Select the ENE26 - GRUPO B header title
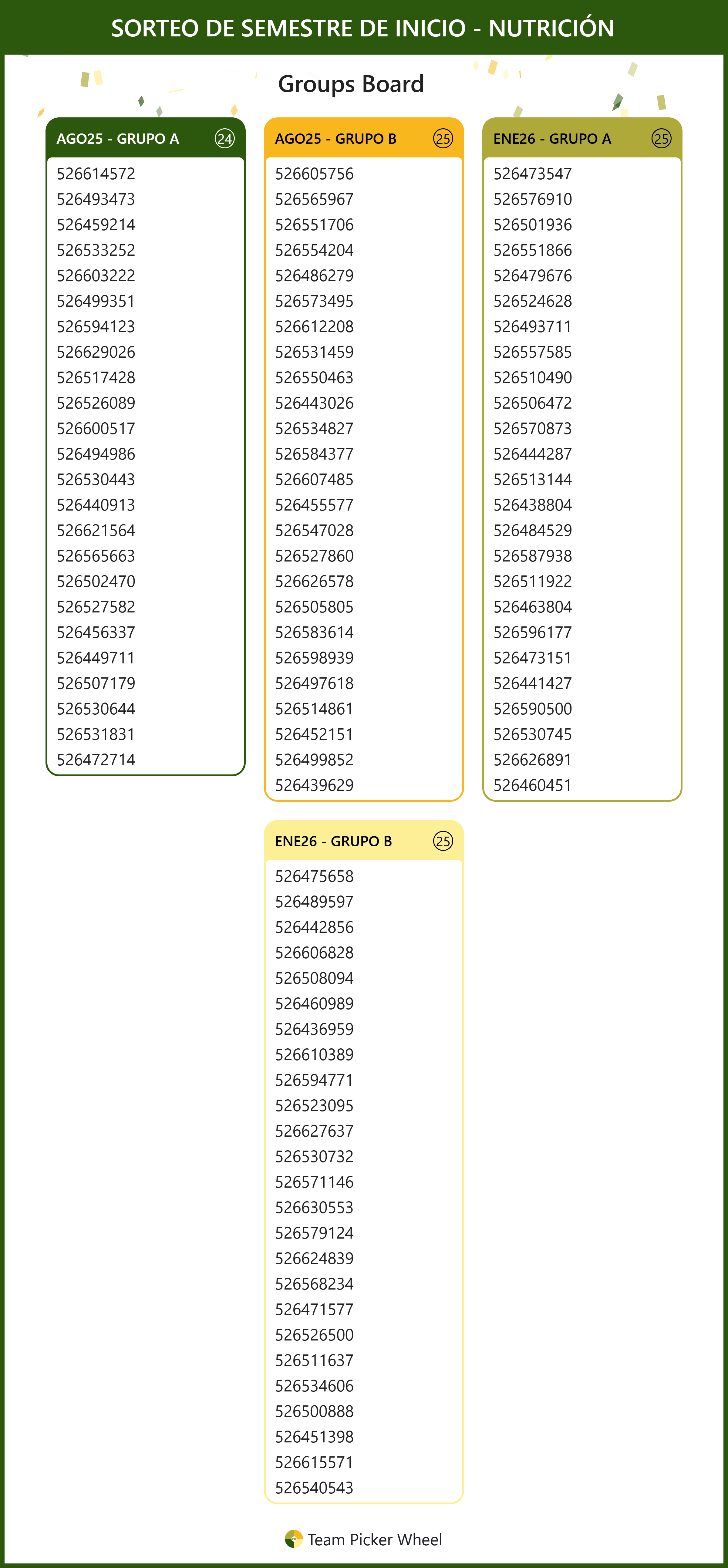728x1568 pixels. [334, 841]
